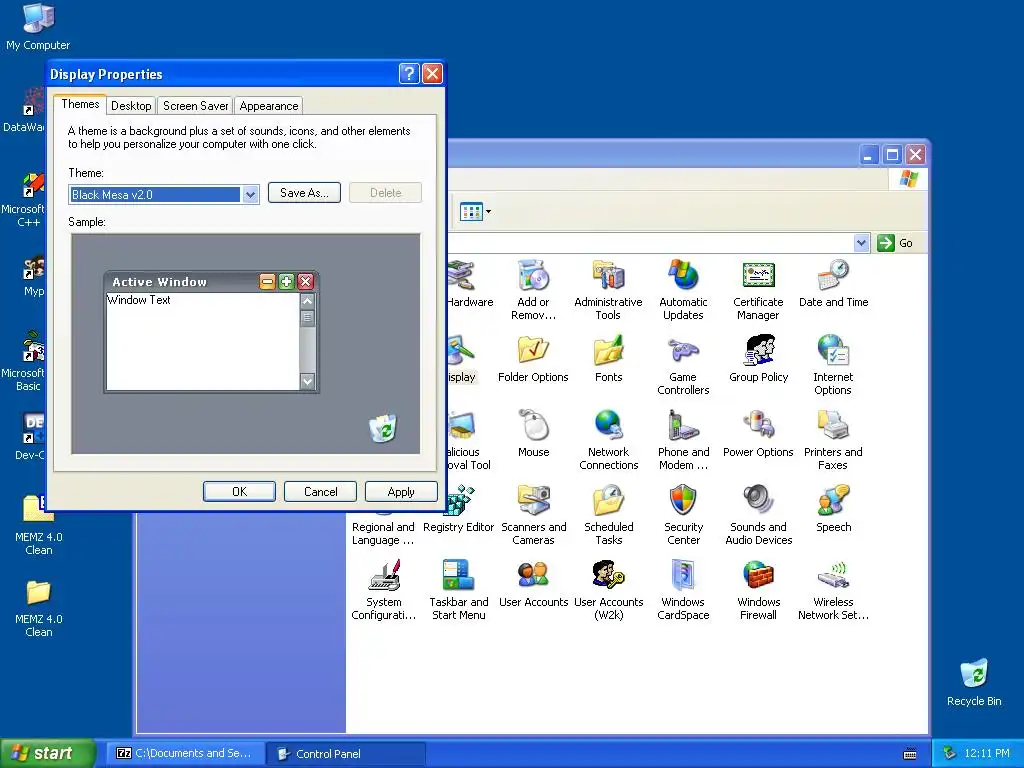
Task: Open Windows CardSpace icon
Action: pos(683,590)
